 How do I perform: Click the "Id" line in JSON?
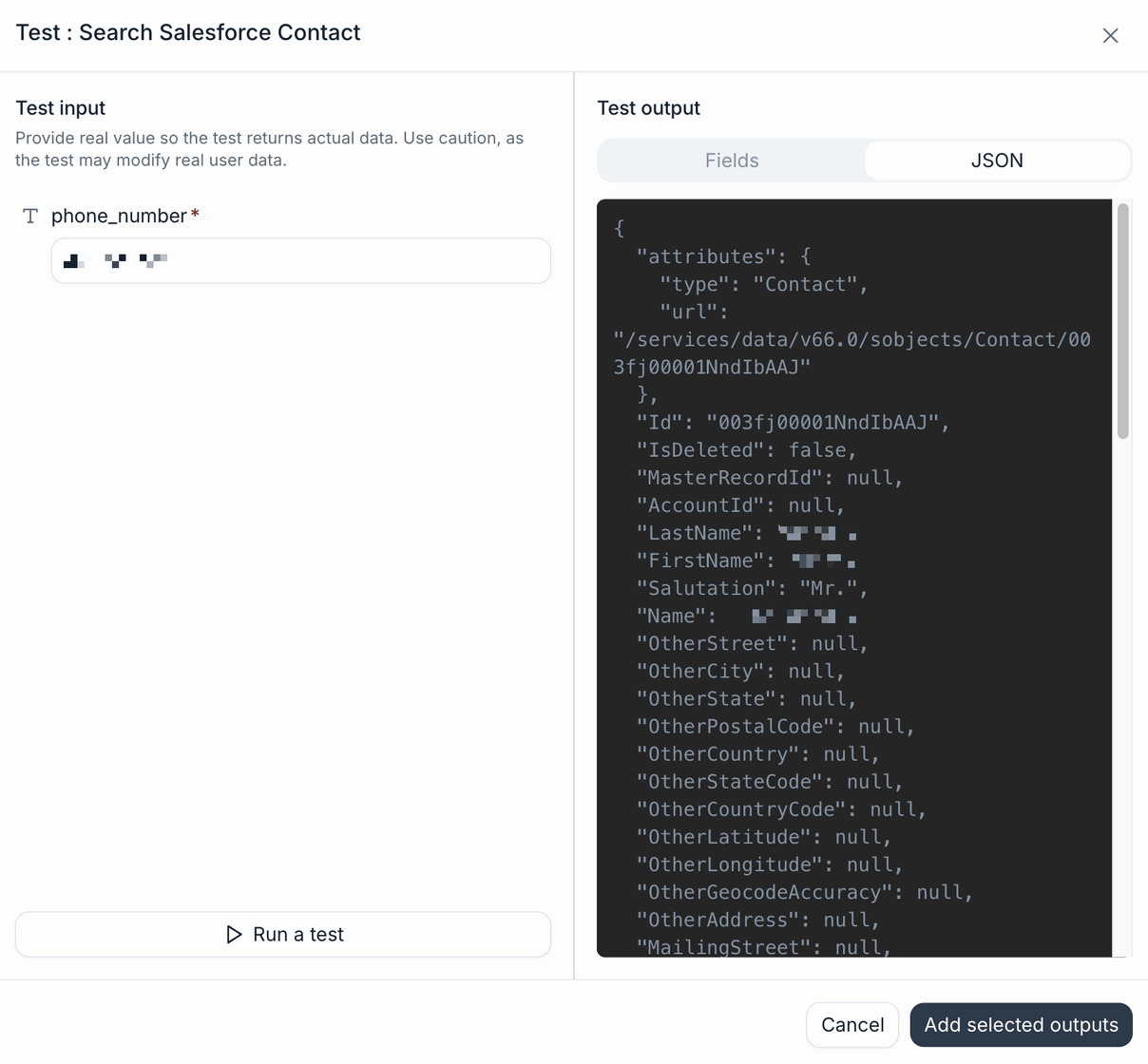(x=793, y=423)
